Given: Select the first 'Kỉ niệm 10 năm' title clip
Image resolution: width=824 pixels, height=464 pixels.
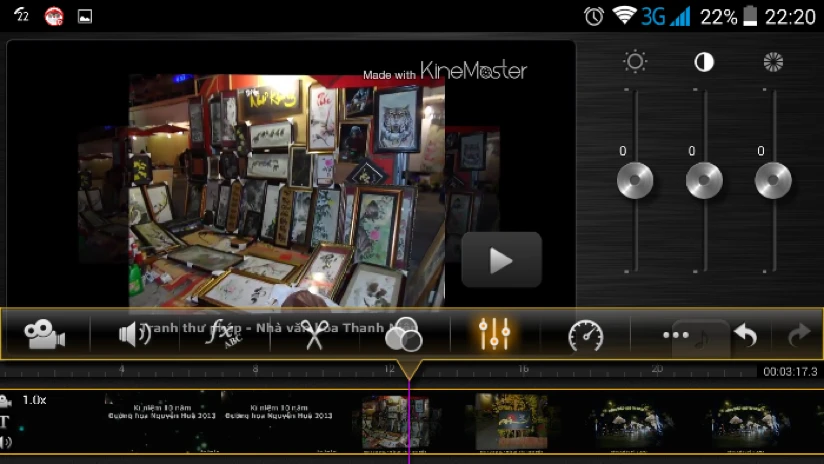Looking at the screenshot, I should click(162, 422).
